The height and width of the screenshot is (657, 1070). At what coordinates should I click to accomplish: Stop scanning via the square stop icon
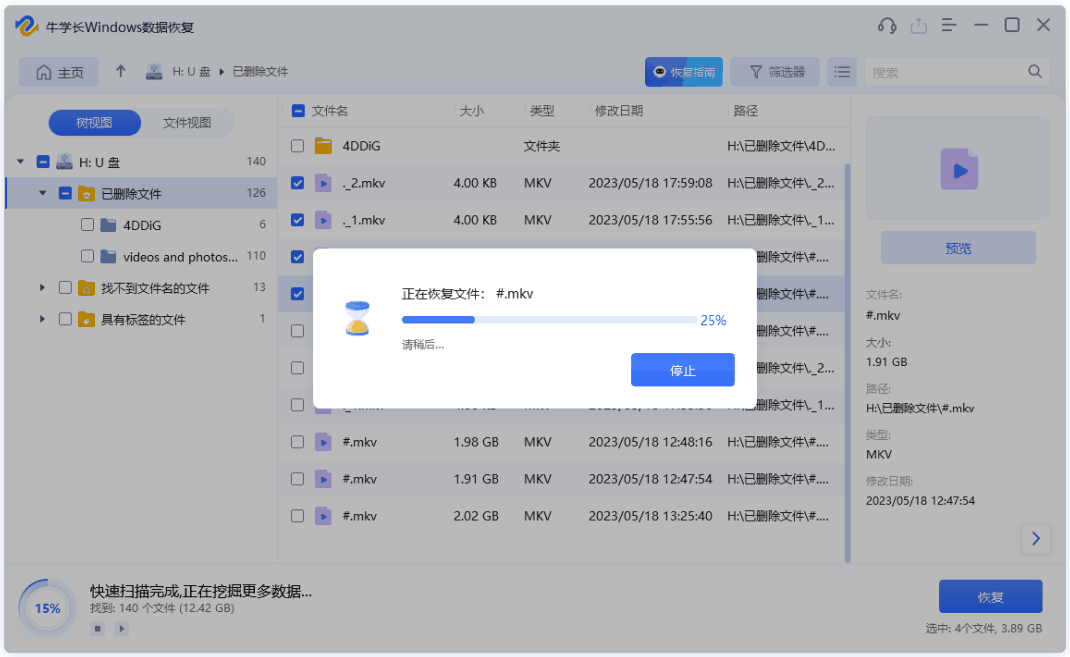(96, 628)
